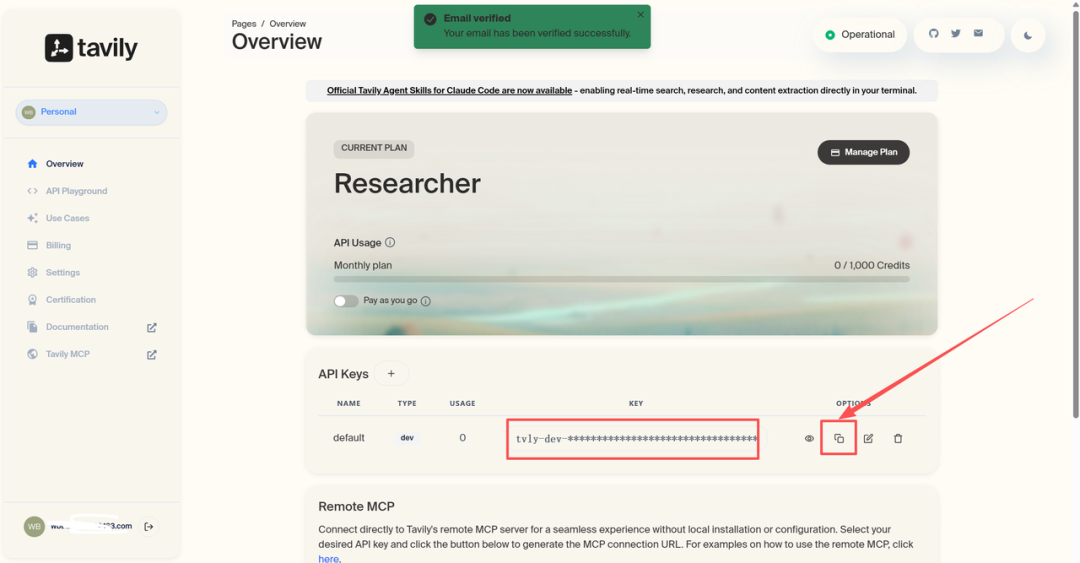Edit the default API key with pencil icon
The image size is (1080, 563).
[x=868, y=438]
